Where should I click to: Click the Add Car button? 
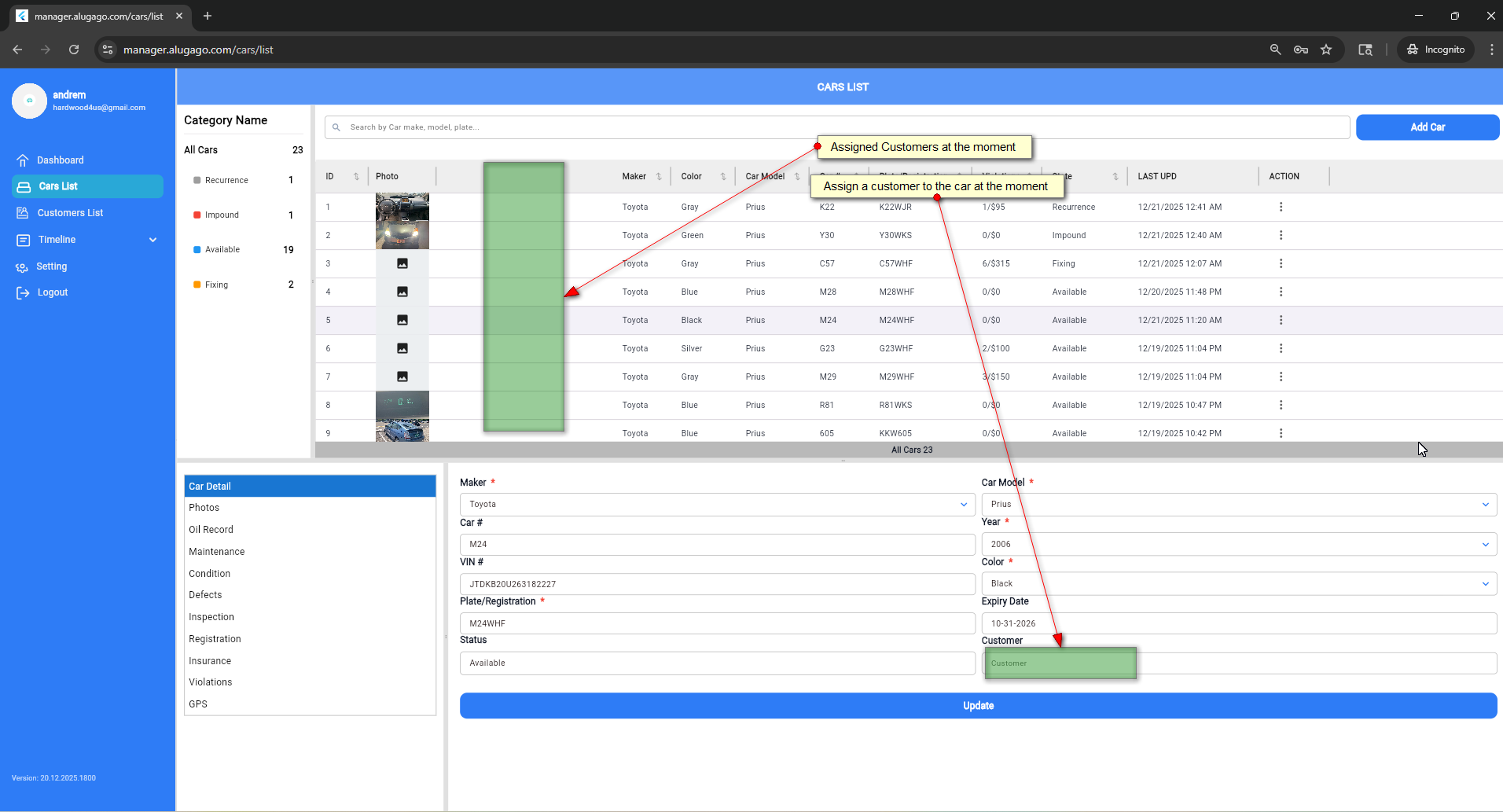pyautogui.click(x=1427, y=127)
